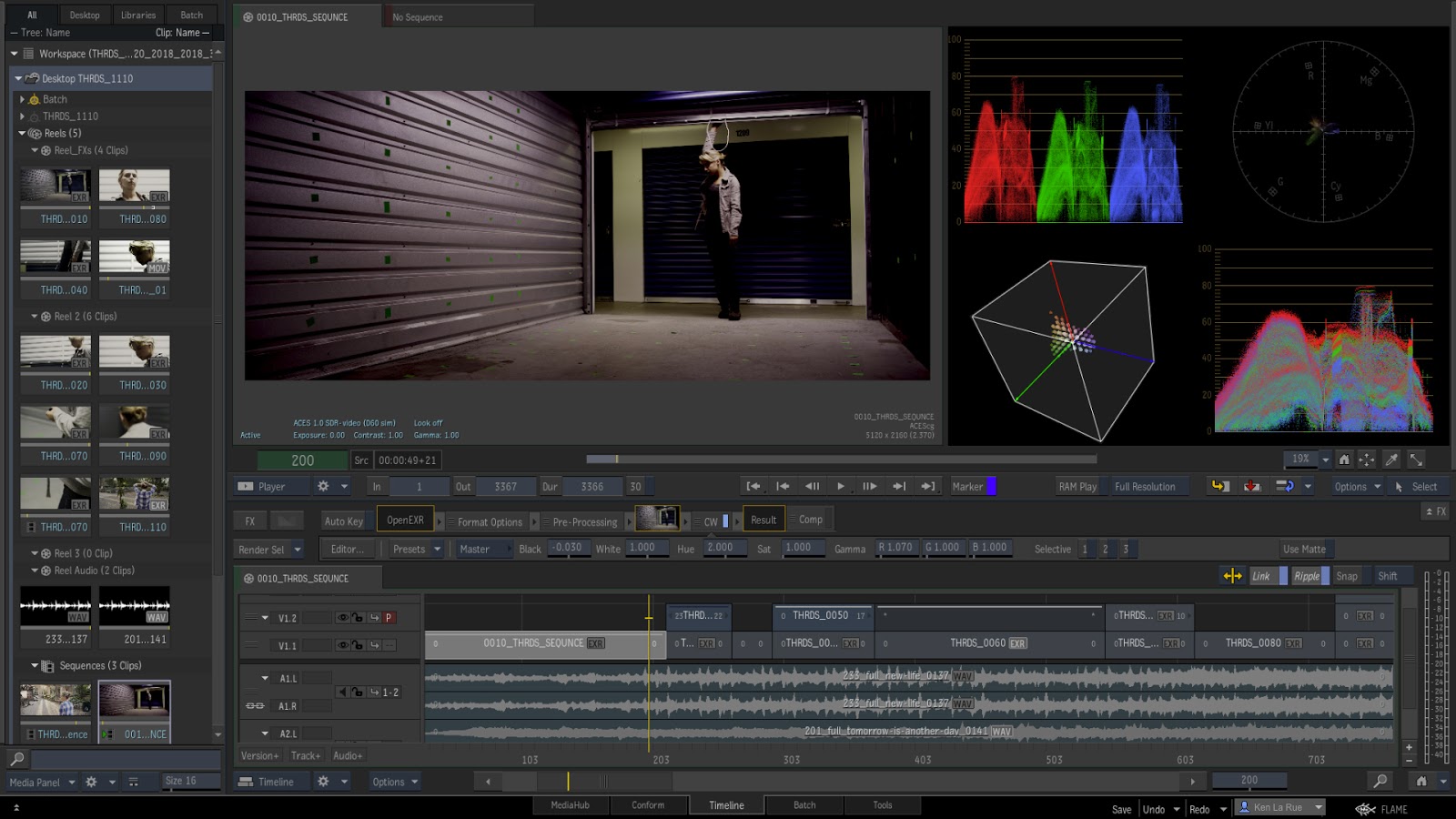Click the timeline search magnifier icon
The height and width of the screenshot is (819, 1456).
[1380, 781]
